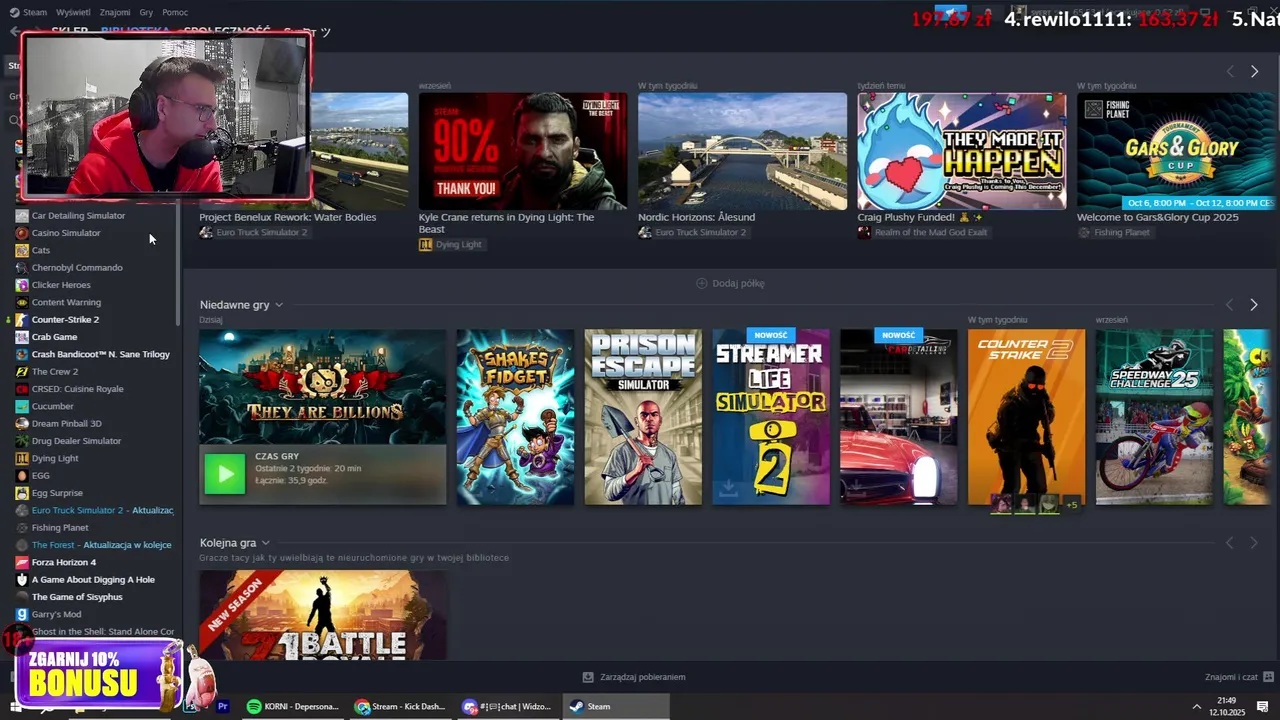Open the Chrome Stream - Kick Dashboard taskbar item
The width and height of the screenshot is (1280, 720).
click(x=402, y=706)
